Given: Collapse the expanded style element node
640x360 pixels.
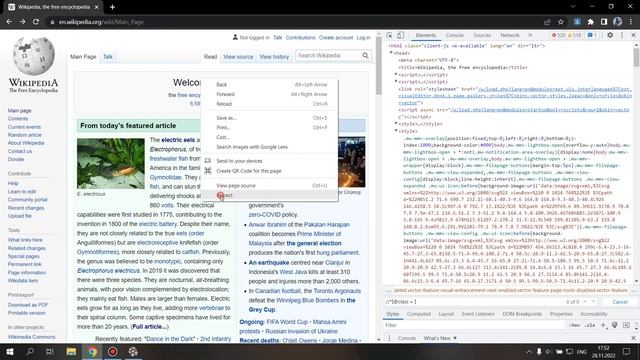Looking at the screenshot, I should (396, 131).
